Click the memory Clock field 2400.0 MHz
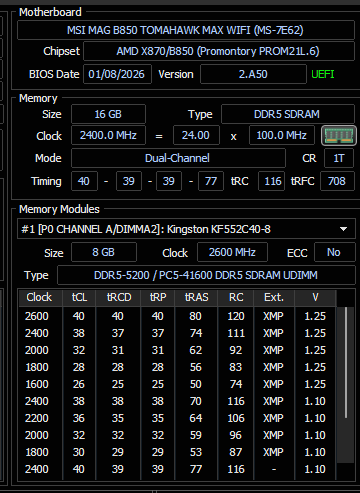Screen dimensions: 360x493 [108, 135]
